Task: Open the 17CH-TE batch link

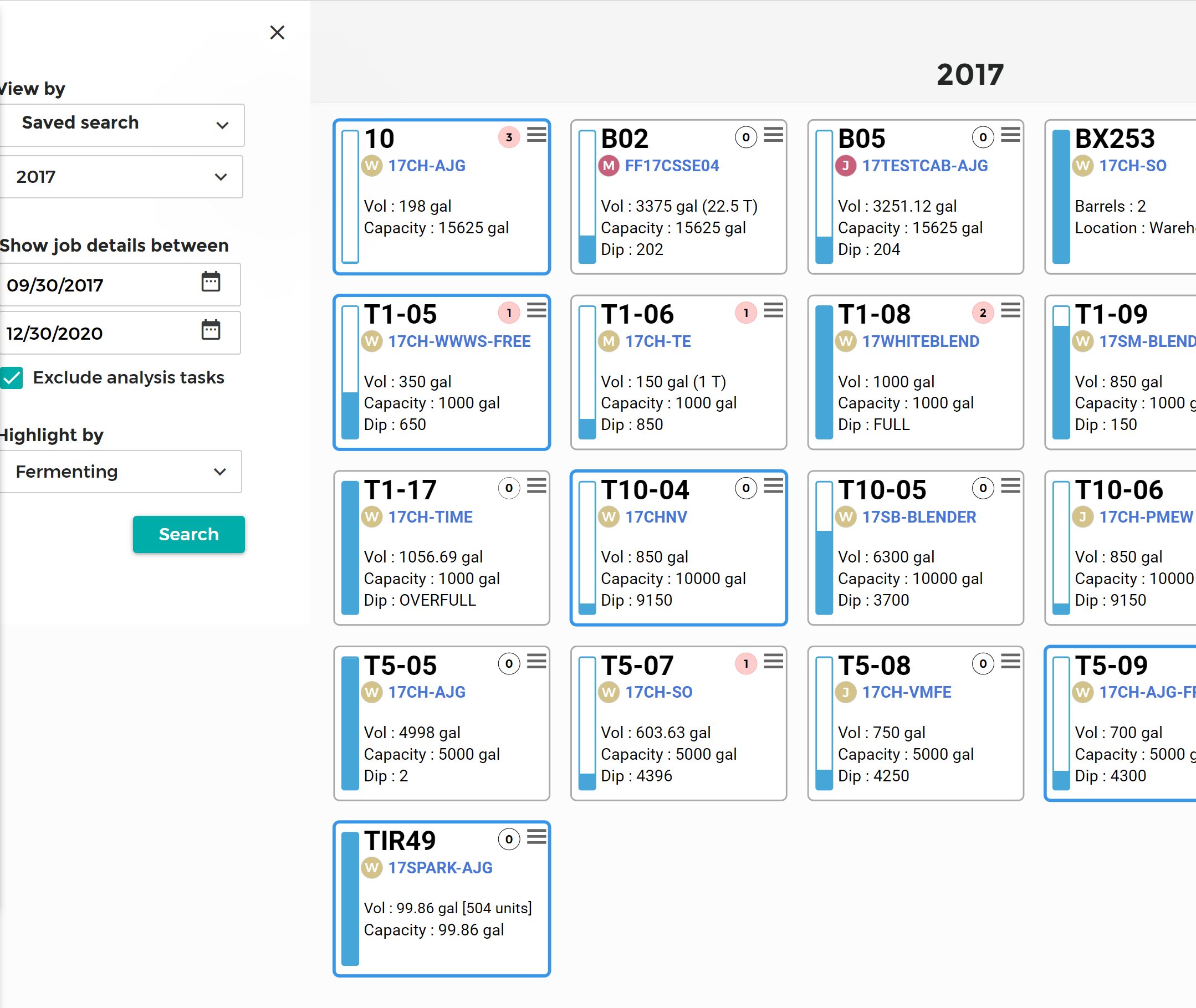Action: (x=658, y=341)
